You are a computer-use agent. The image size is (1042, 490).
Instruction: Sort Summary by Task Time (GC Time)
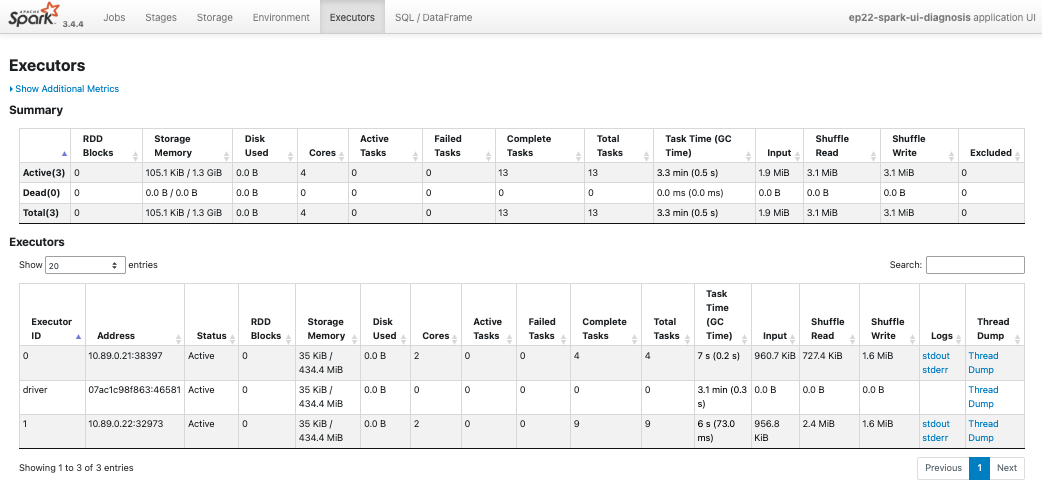tap(704, 146)
